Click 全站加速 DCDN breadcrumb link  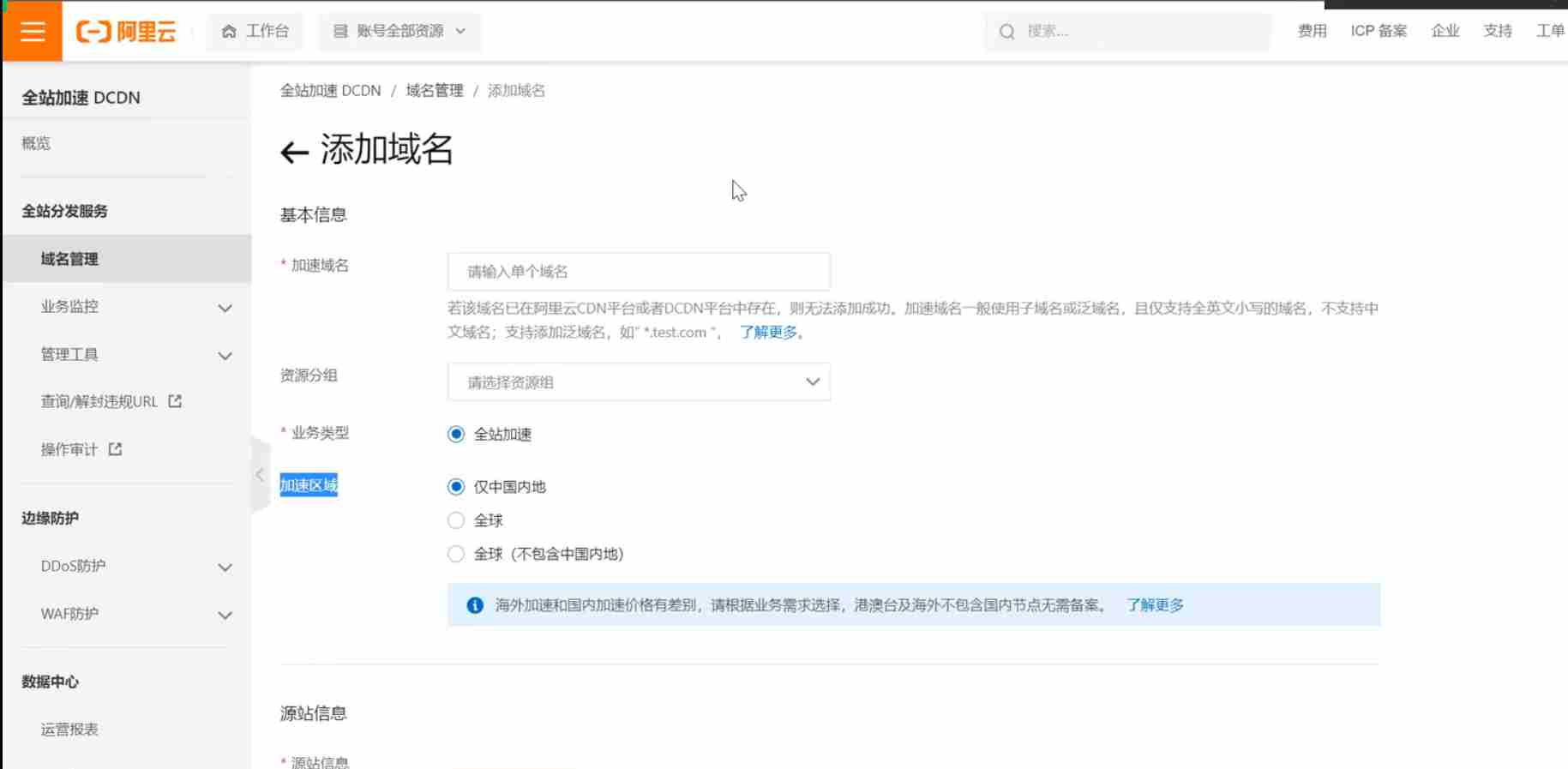click(330, 91)
